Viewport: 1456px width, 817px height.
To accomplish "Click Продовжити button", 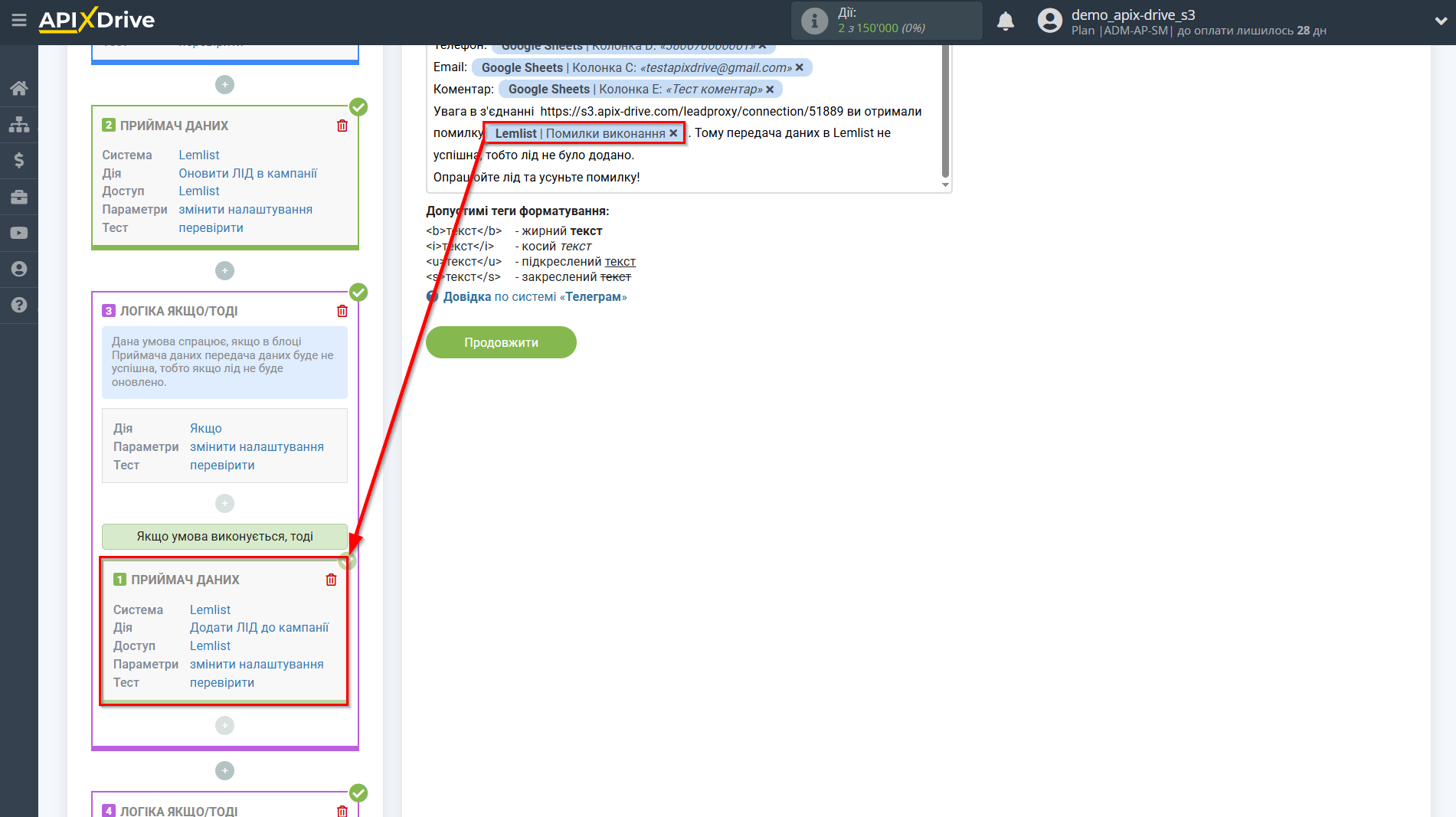I will coord(501,342).
